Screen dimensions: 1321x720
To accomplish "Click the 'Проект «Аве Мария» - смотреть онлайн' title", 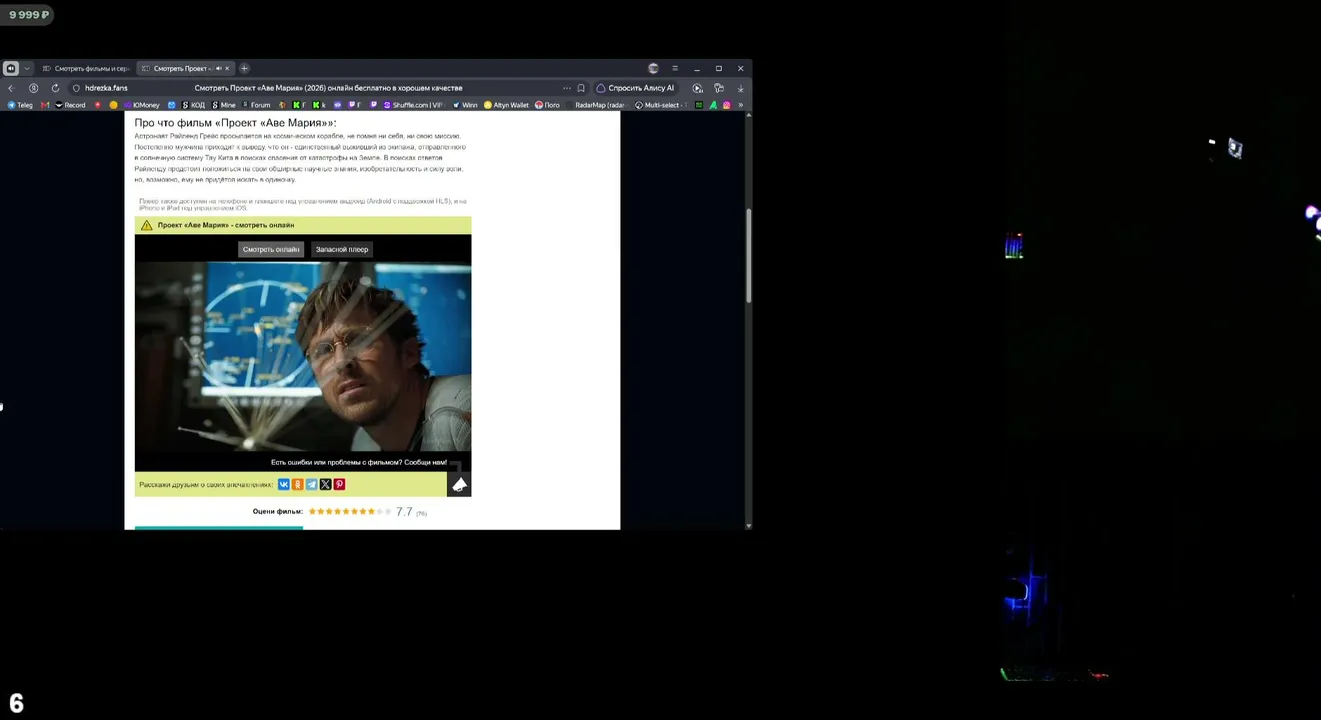I will [x=226, y=225].
